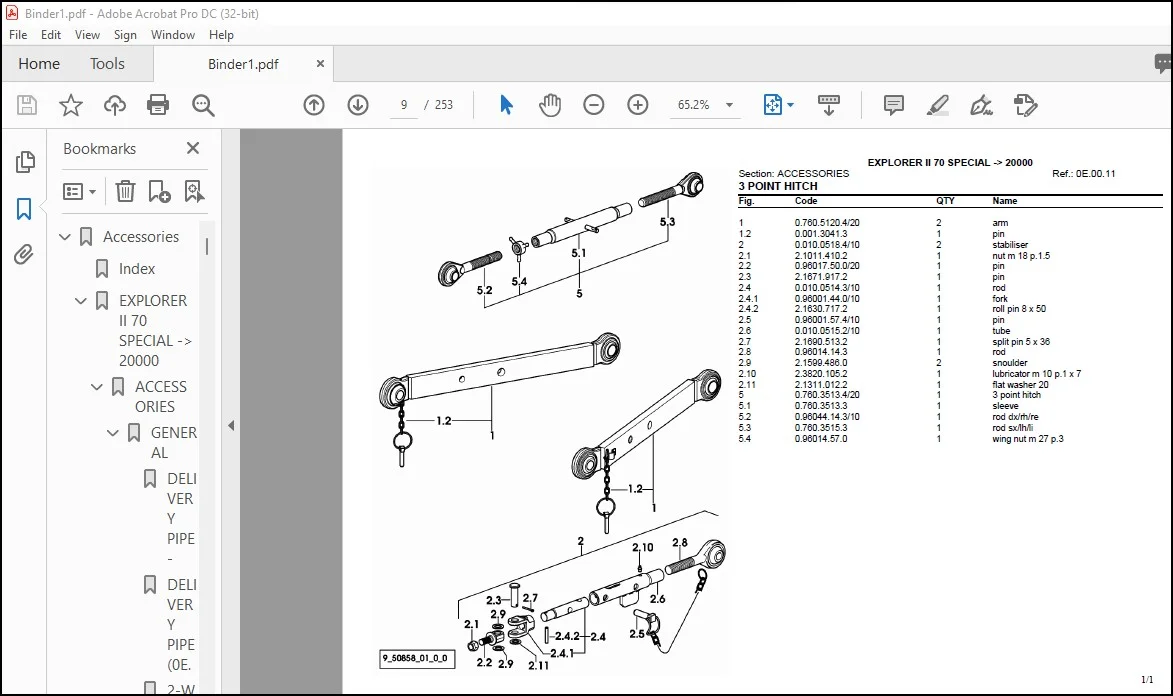Collapse the Accessories bookmark
The width and height of the screenshot is (1173, 696).
pyautogui.click(x=65, y=237)
